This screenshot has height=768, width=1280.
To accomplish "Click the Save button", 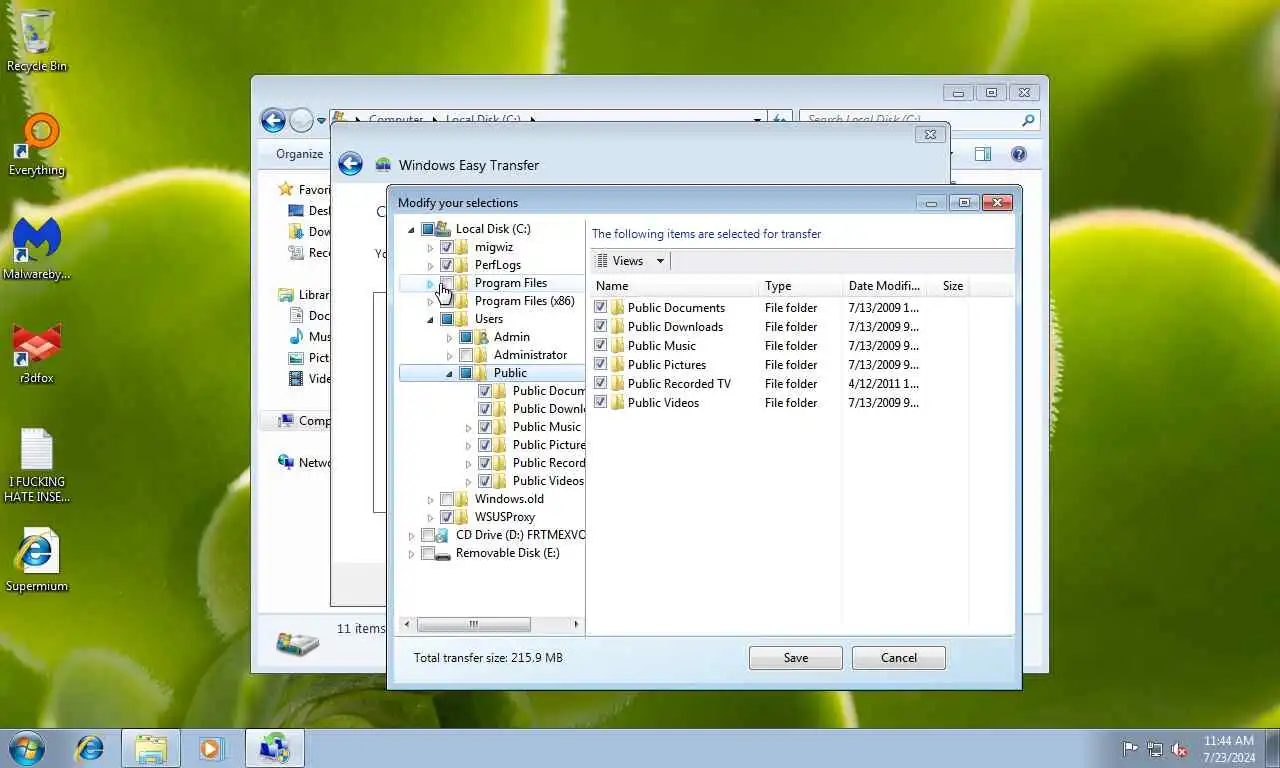I will [x=796, y=658].
